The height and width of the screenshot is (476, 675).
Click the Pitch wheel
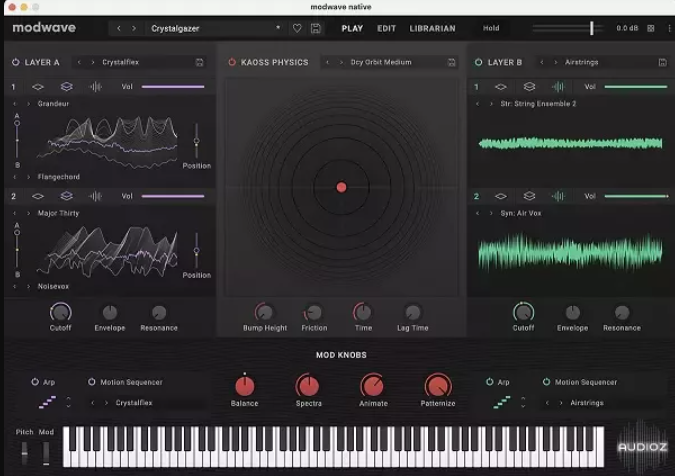click(x=25, y=453)
